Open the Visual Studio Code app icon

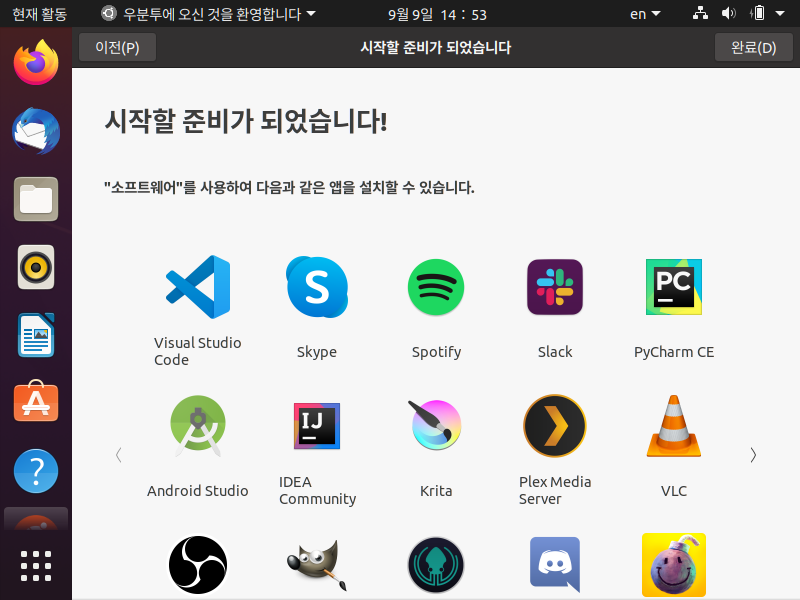coord(198,287)
